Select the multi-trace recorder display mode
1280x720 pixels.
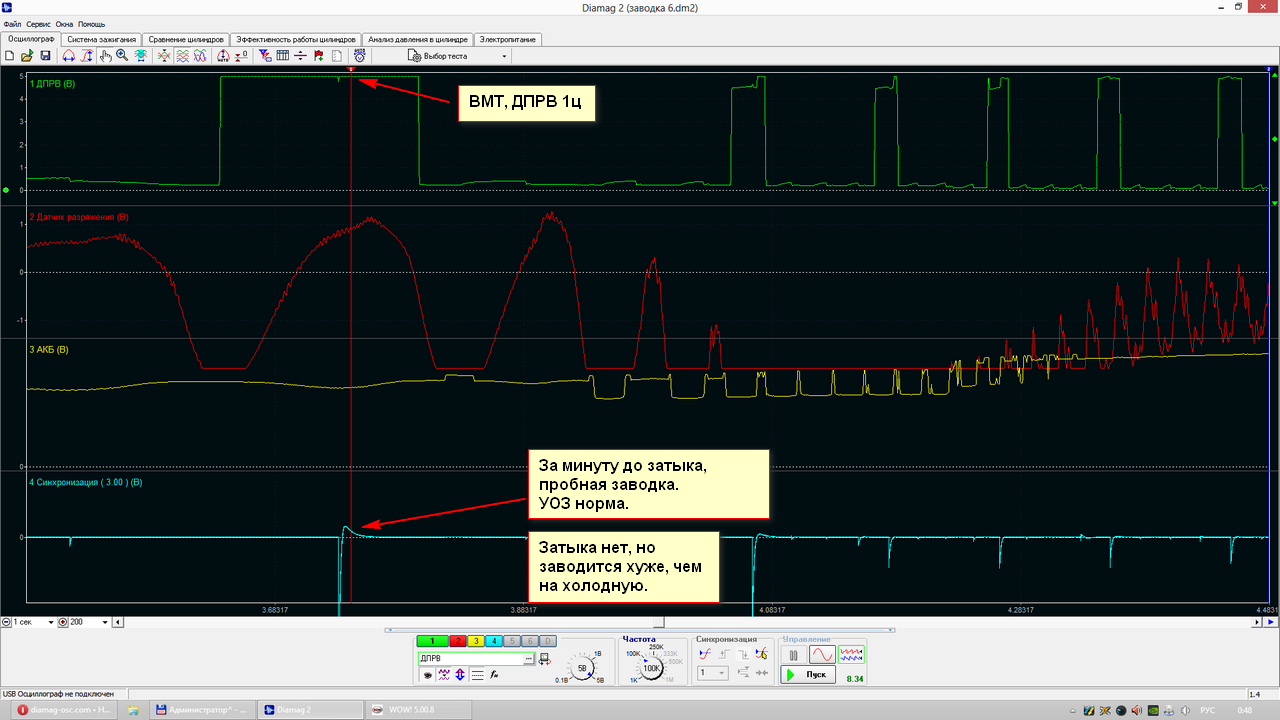pyautogui.click(x=851, y=655)
